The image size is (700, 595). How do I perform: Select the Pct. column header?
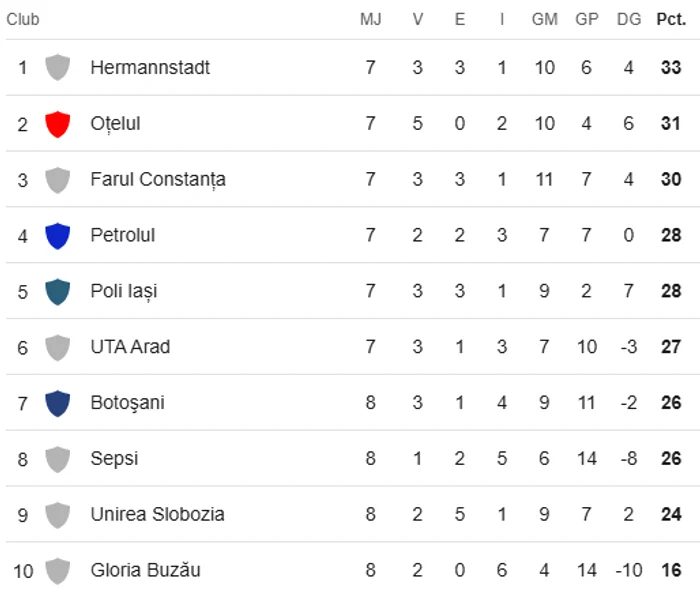(671, 19)
